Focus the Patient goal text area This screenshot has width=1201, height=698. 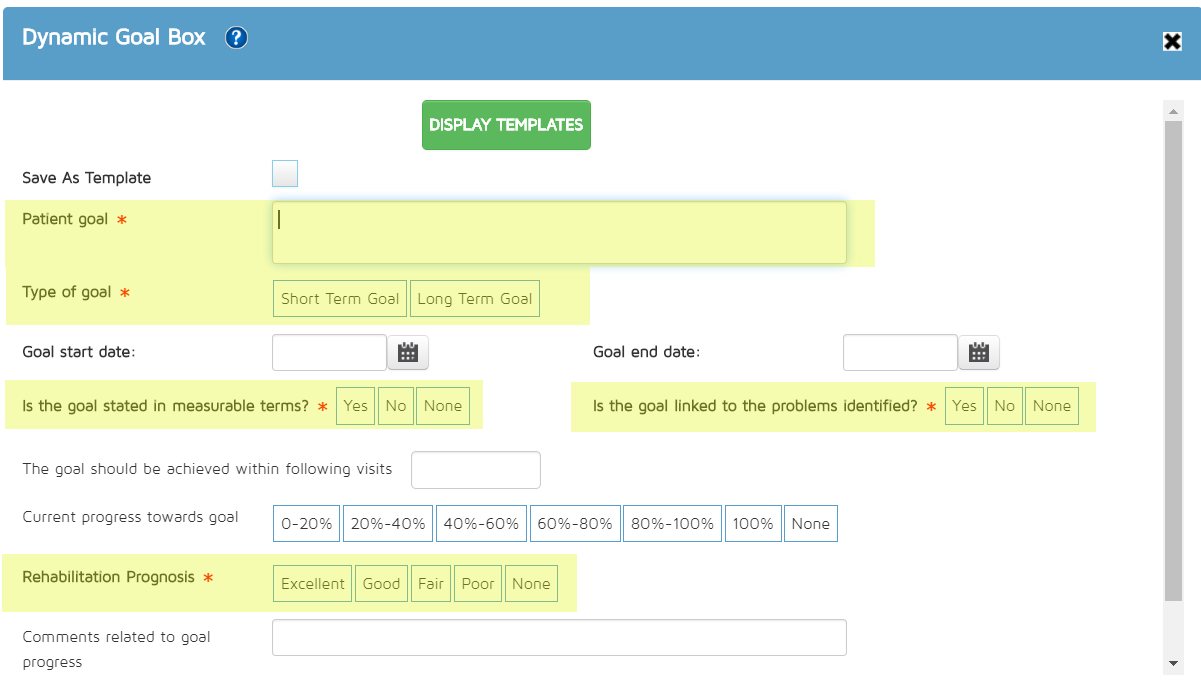[559, 233]
